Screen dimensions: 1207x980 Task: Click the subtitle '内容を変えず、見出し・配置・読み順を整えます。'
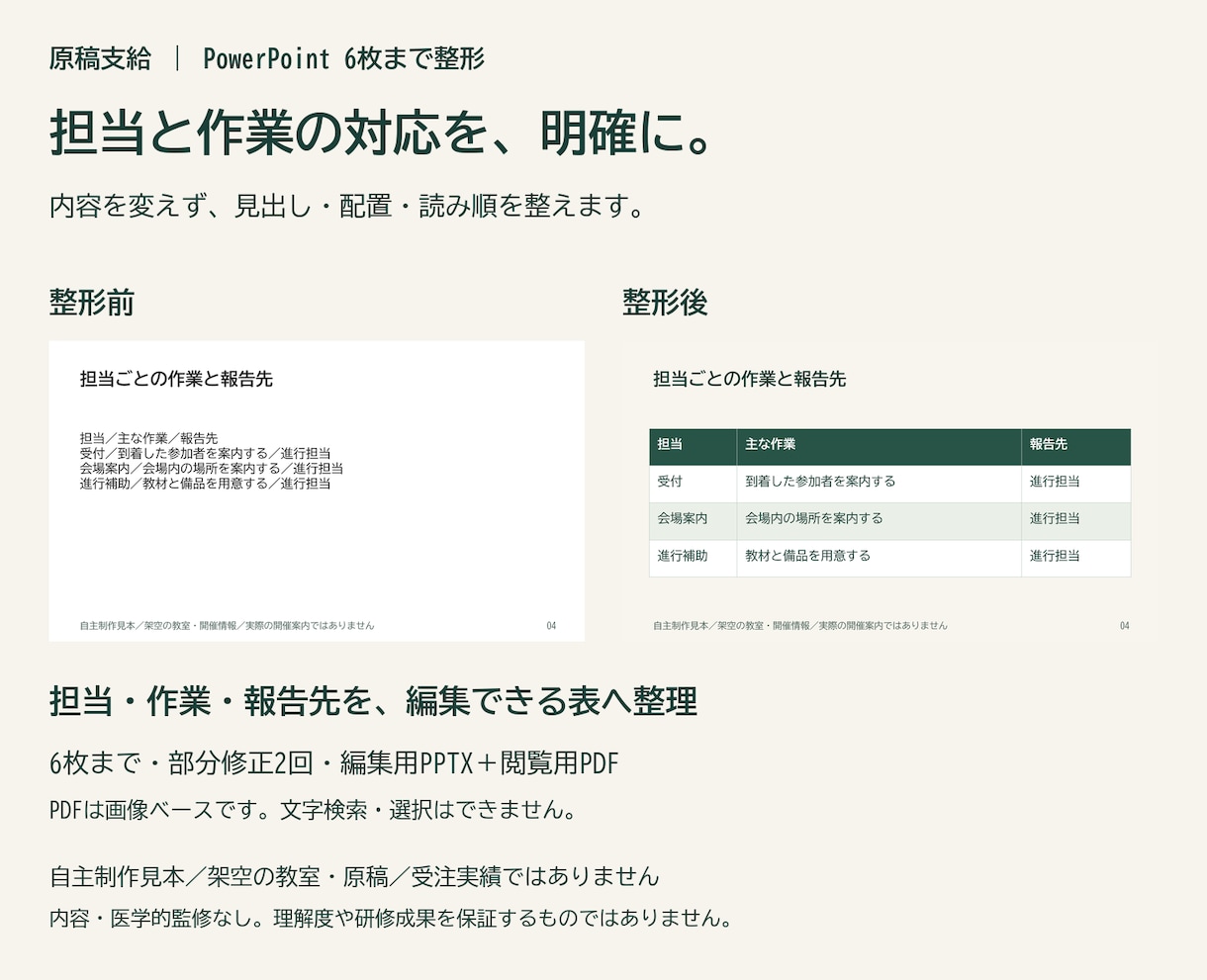pyautogui.click(x=348, y=207)
